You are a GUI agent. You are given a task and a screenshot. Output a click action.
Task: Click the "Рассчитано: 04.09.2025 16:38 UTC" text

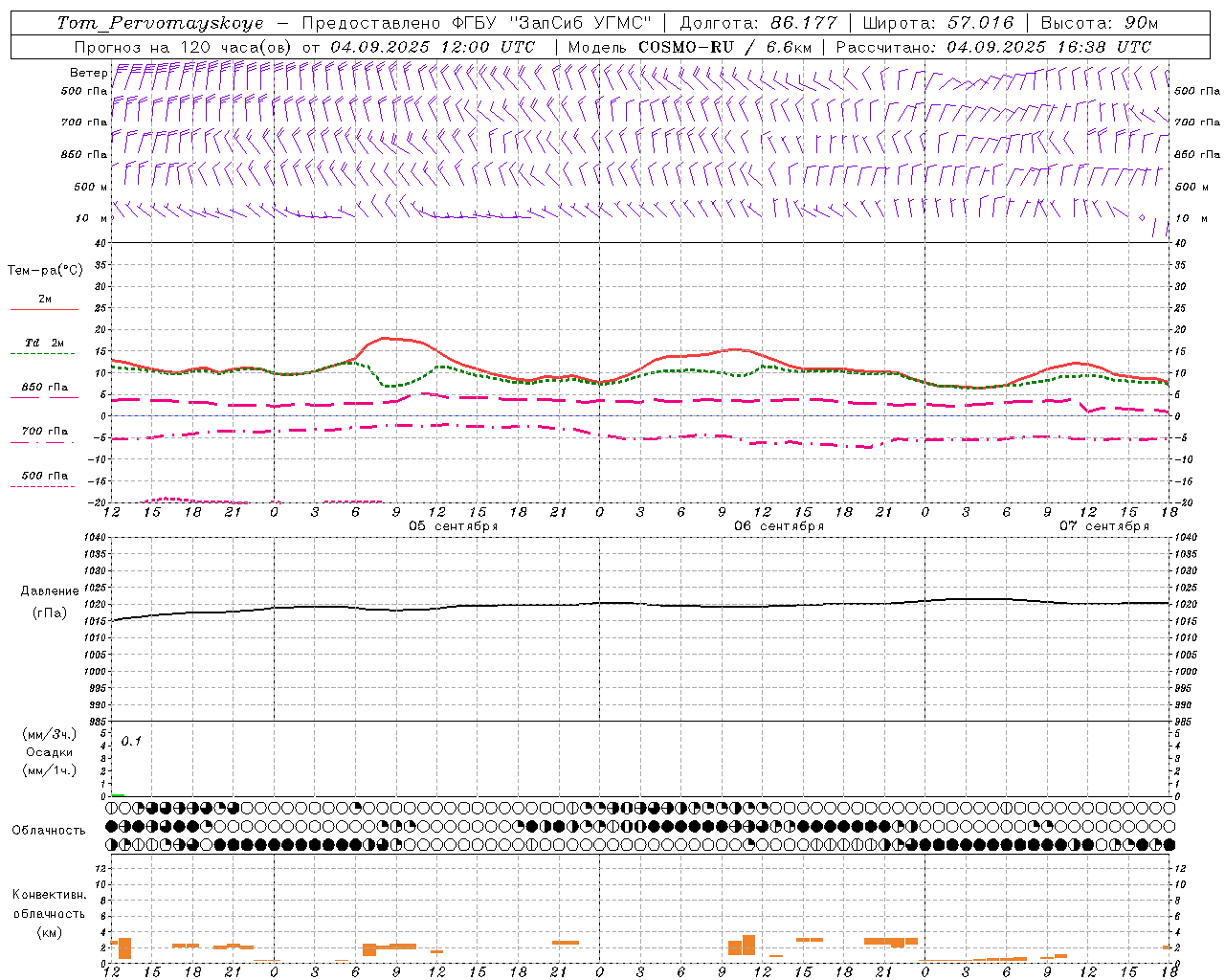pos(993,47)
